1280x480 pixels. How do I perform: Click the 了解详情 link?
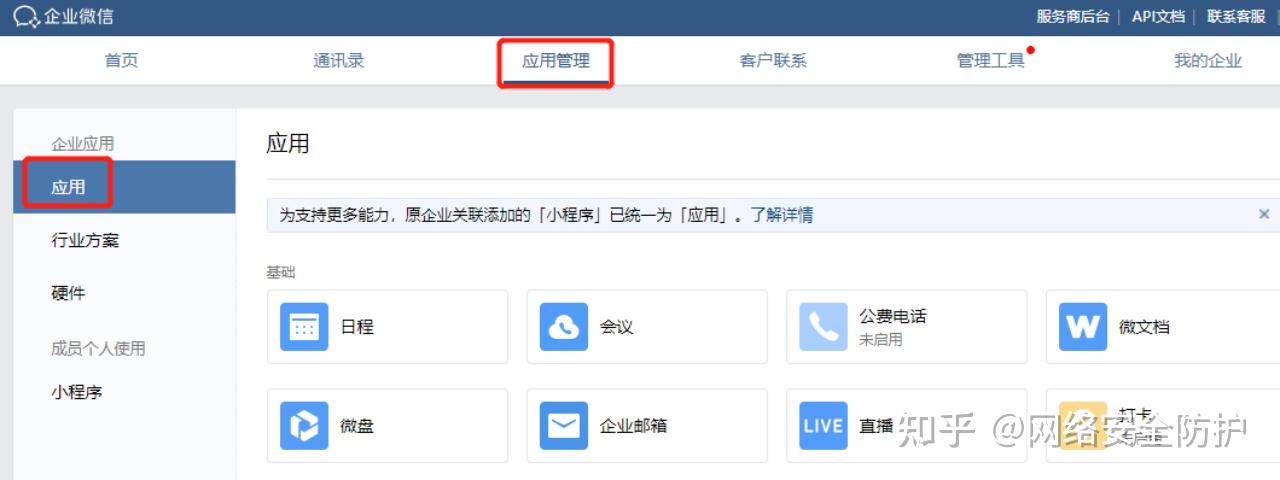click(x=782, y=215)
